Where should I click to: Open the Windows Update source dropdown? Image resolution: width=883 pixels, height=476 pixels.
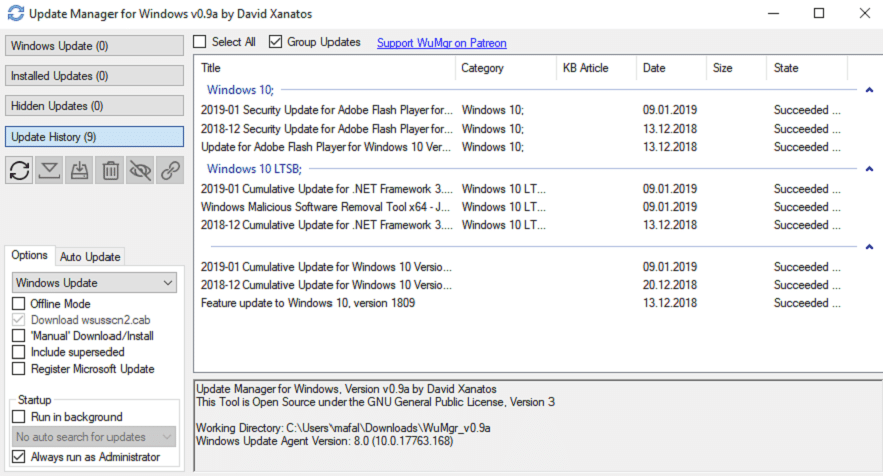[94, 283]
